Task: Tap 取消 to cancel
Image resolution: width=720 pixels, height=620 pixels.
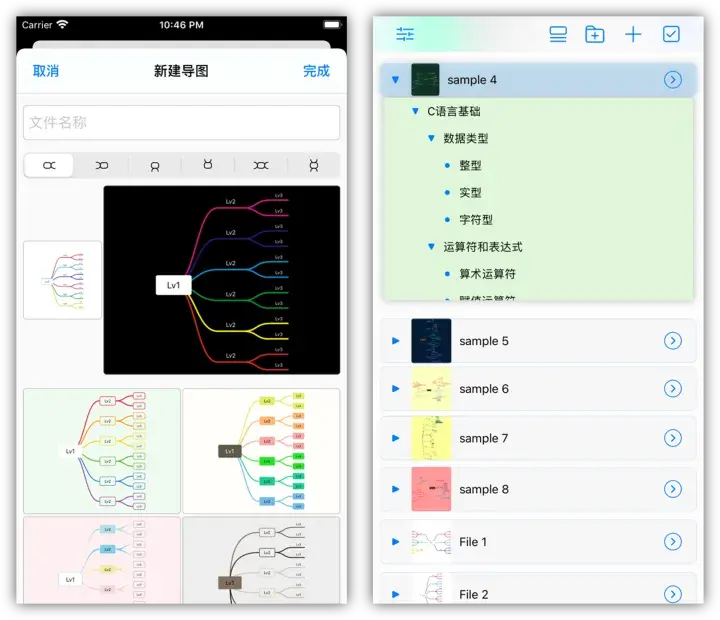Action: click(46, 71)
